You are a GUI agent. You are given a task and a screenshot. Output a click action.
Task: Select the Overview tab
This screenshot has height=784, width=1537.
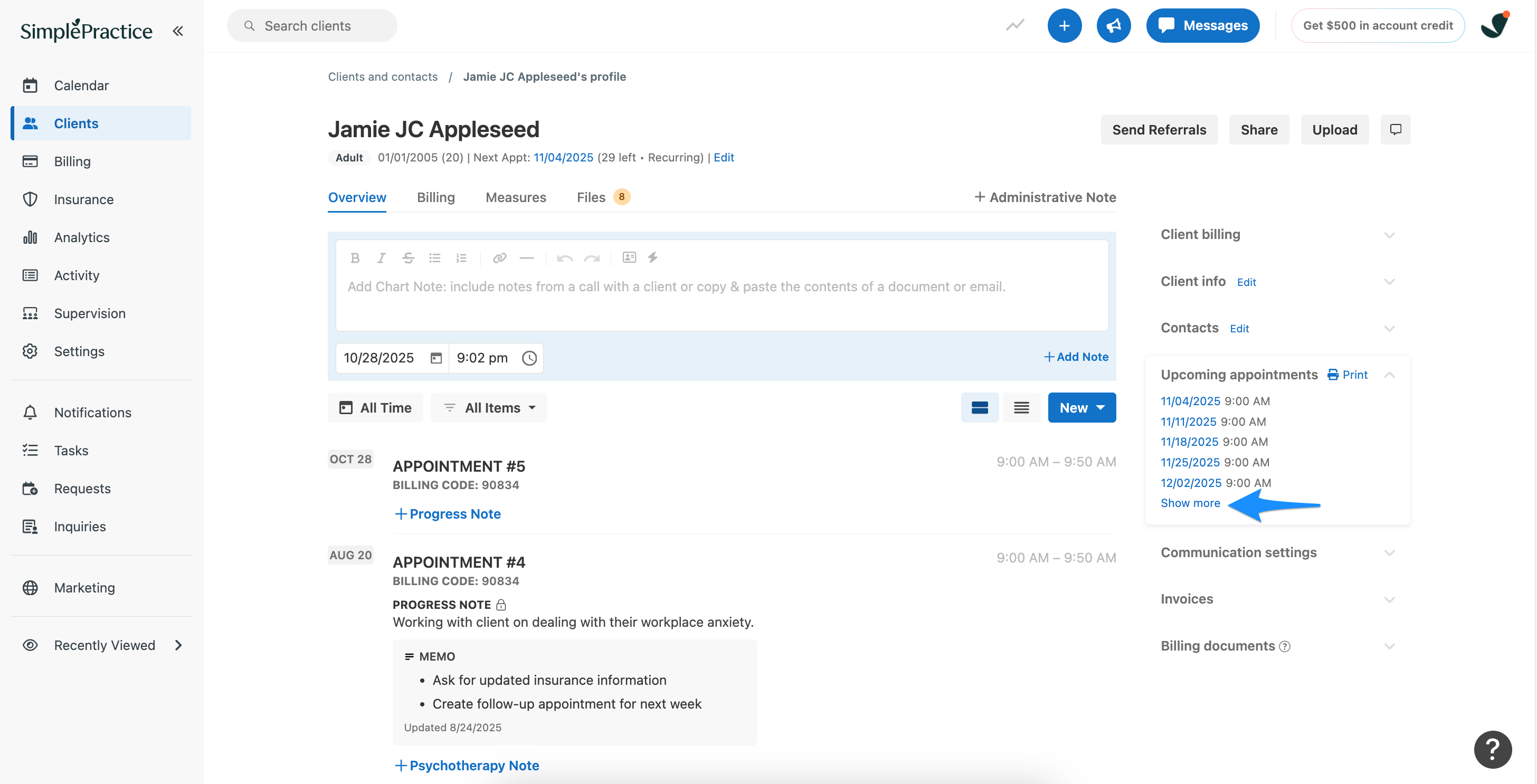pyautogui.click(x=357, y=197)
